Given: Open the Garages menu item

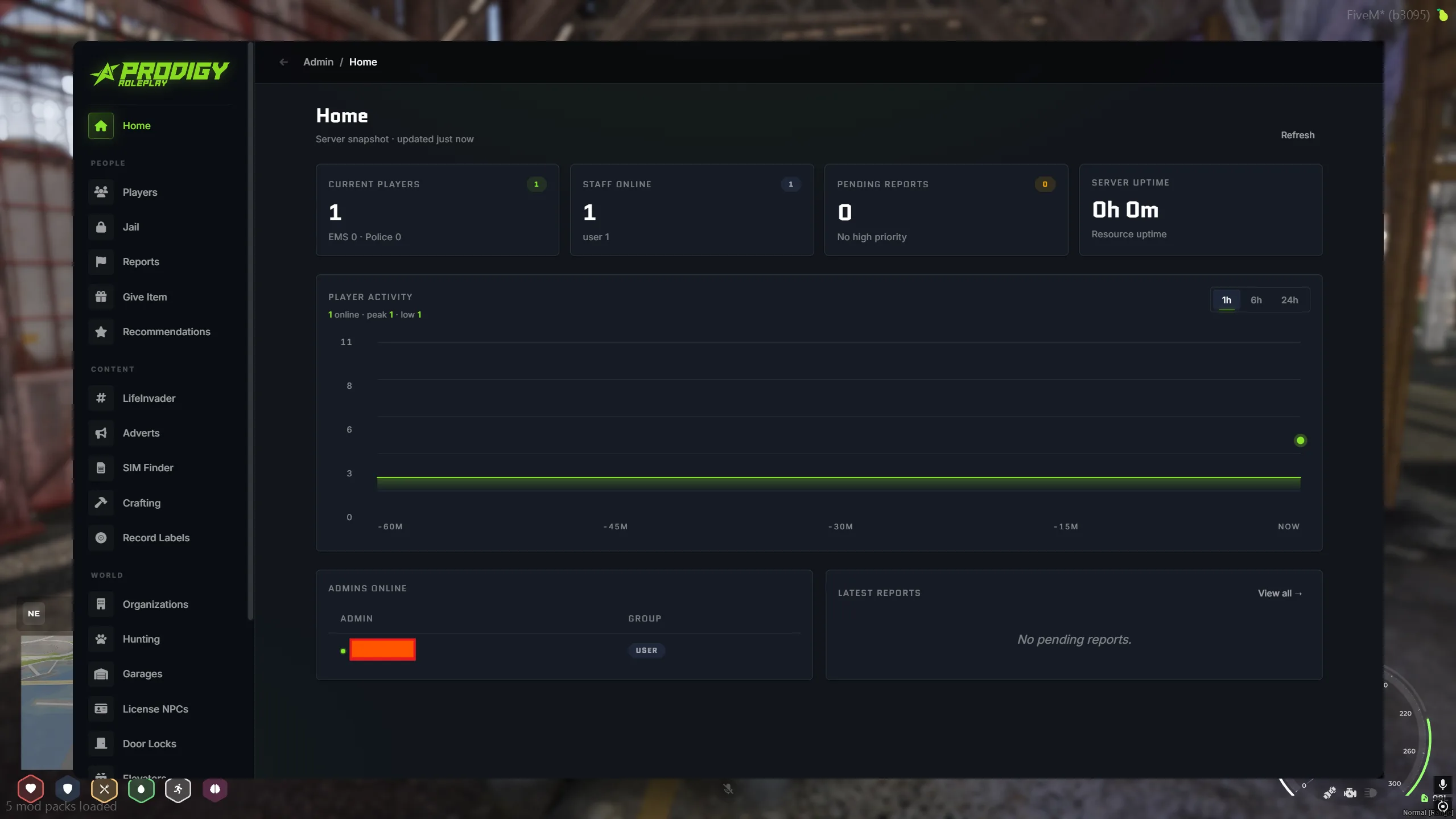Looking at the screenshot, I should pos(160,674).
